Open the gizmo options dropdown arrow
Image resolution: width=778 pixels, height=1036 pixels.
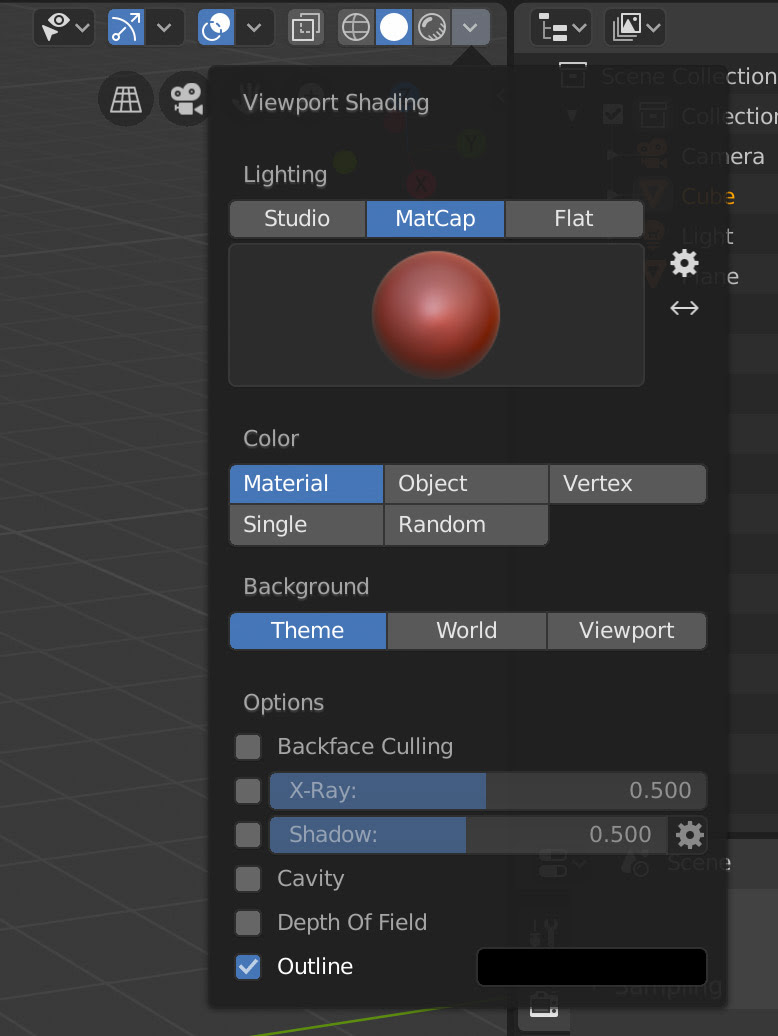point(164,27)
